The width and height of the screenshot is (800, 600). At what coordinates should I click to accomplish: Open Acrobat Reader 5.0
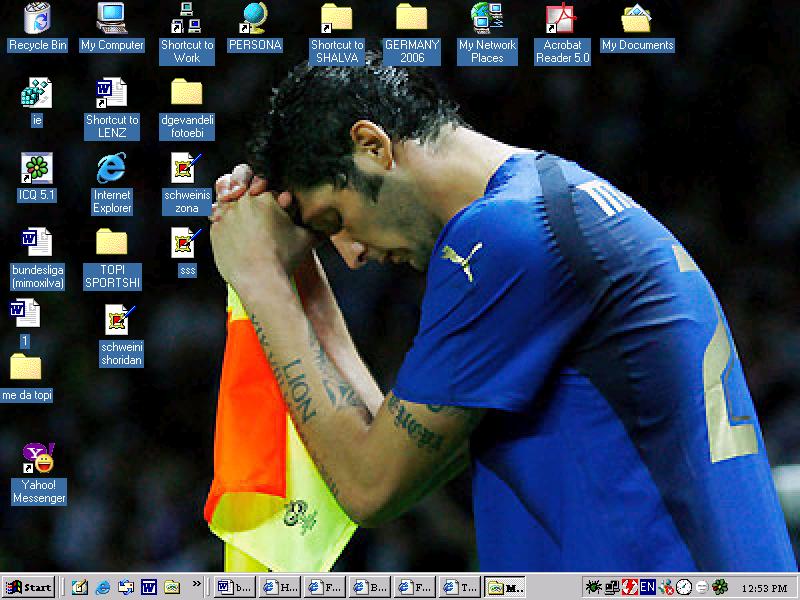point(561,18)
